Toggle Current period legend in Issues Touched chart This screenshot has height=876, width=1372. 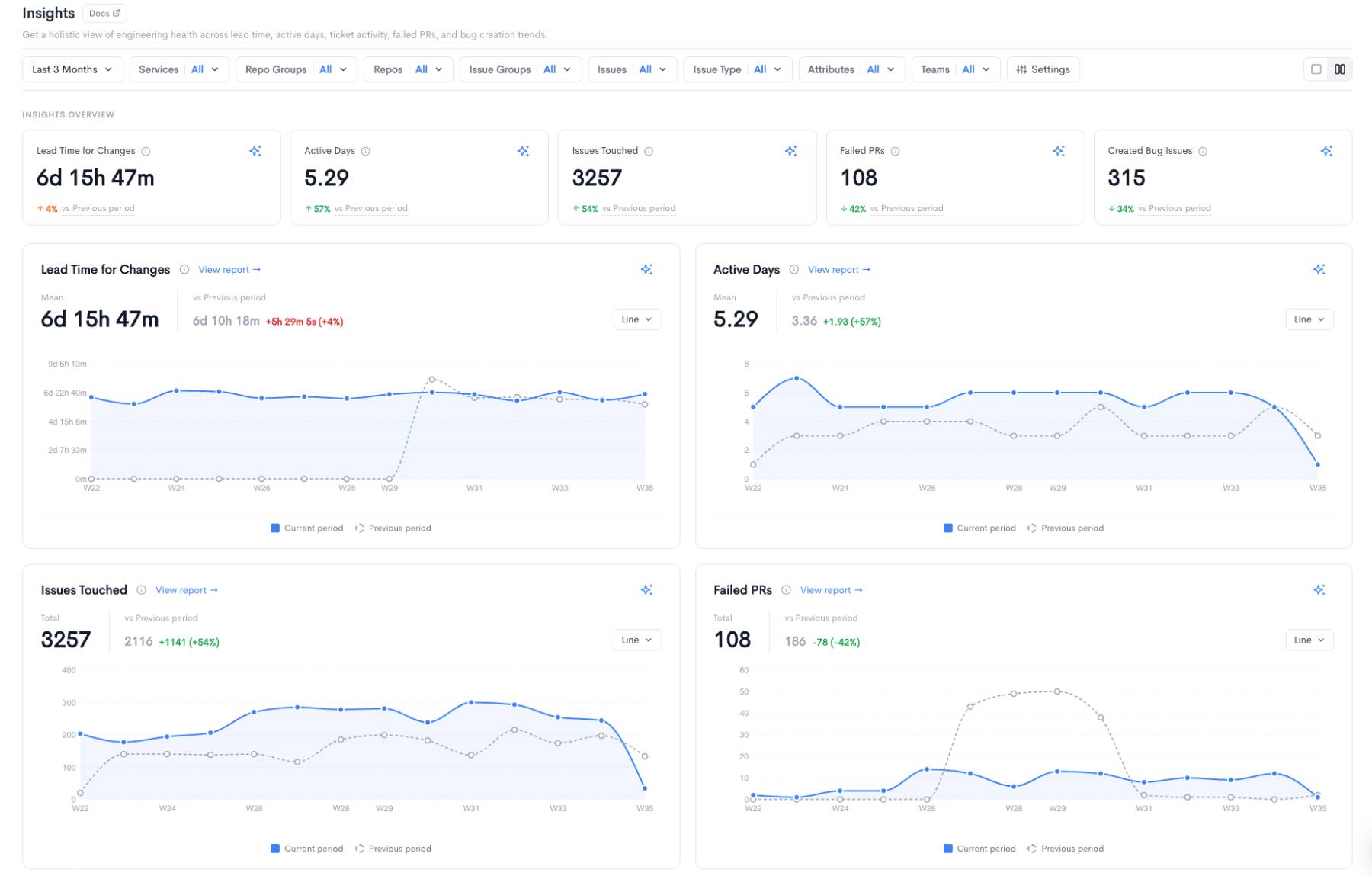click(306, 848)
